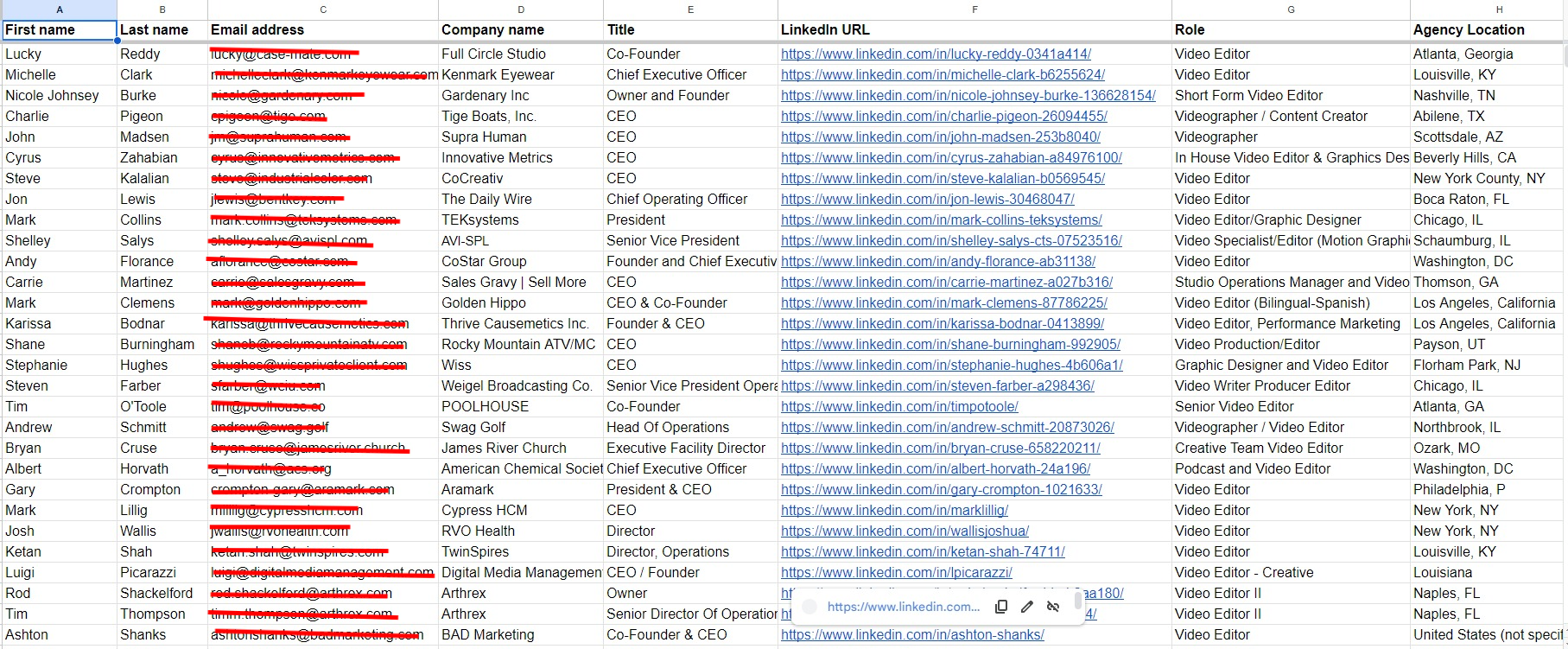
Task: Select the "The Daily Wire" company cell
Action: tap(521, 199)
